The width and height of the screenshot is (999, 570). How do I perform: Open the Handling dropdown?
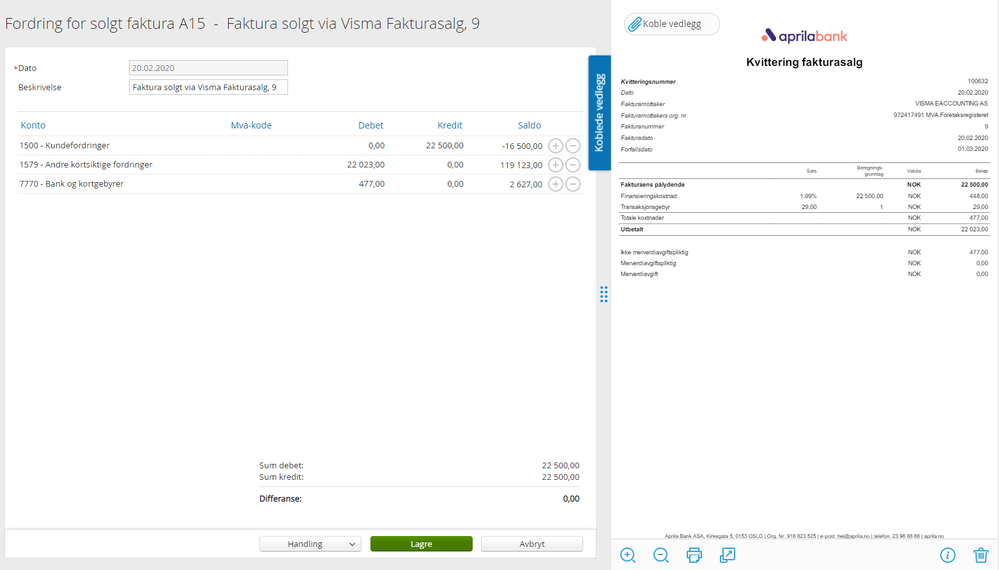[310, 544]
